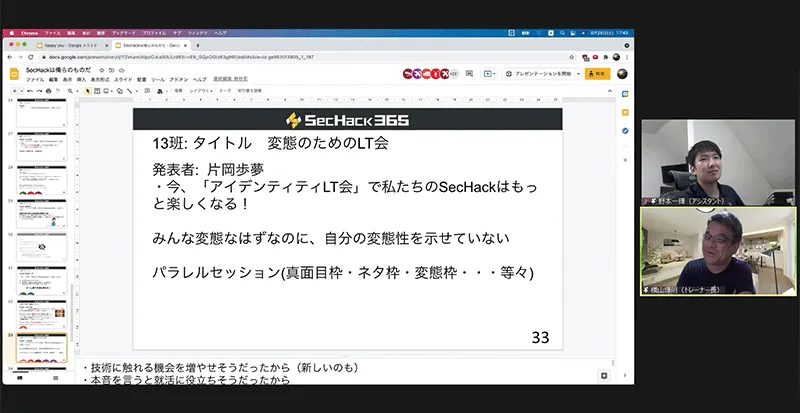Open the comment history icon
The height and width of the screenshot is (413, 800).
pos(469,74)
